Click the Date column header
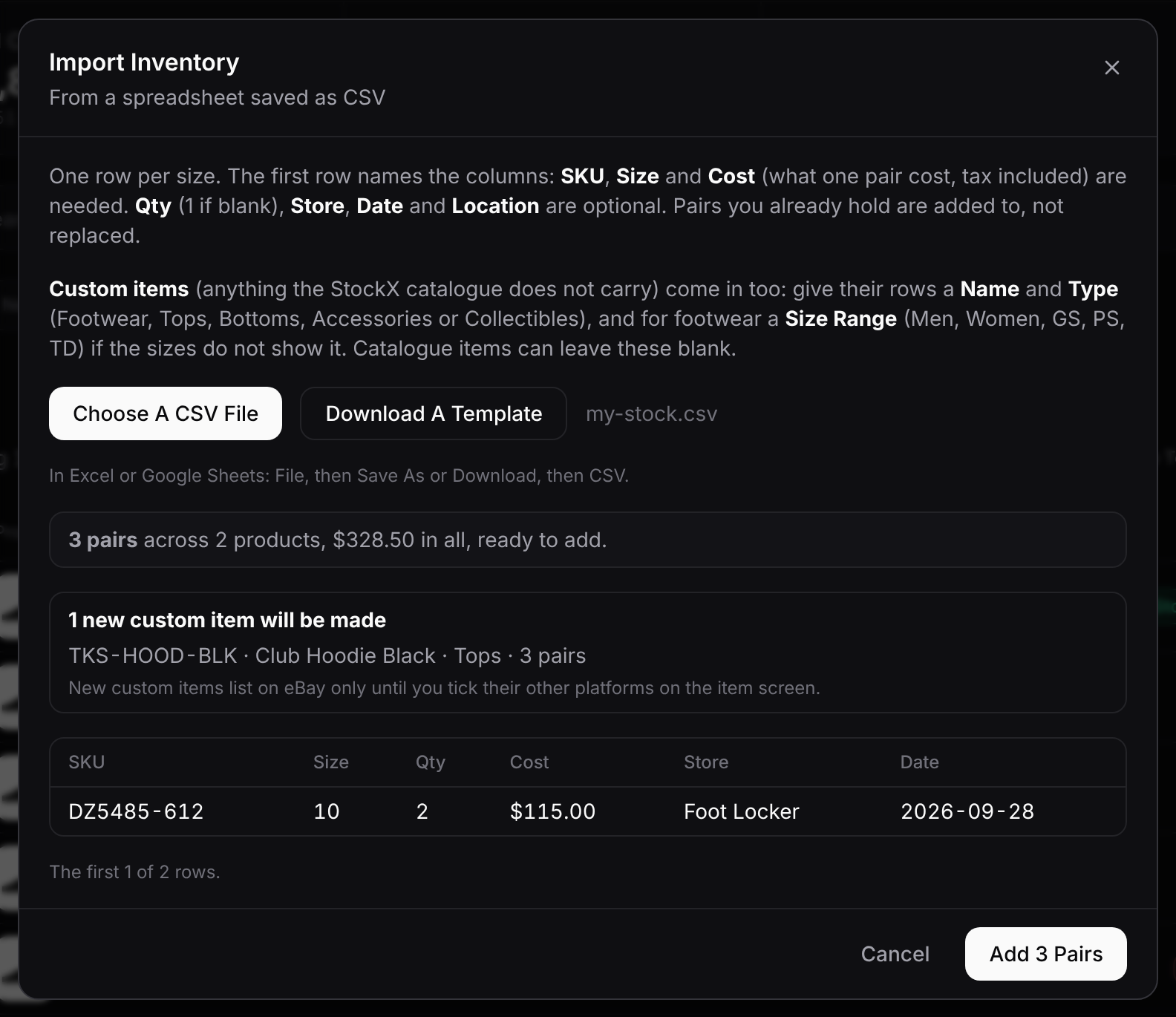The height and width of the screenshot is (1017, 1176). pyautogui.click(x=920, y=762)
